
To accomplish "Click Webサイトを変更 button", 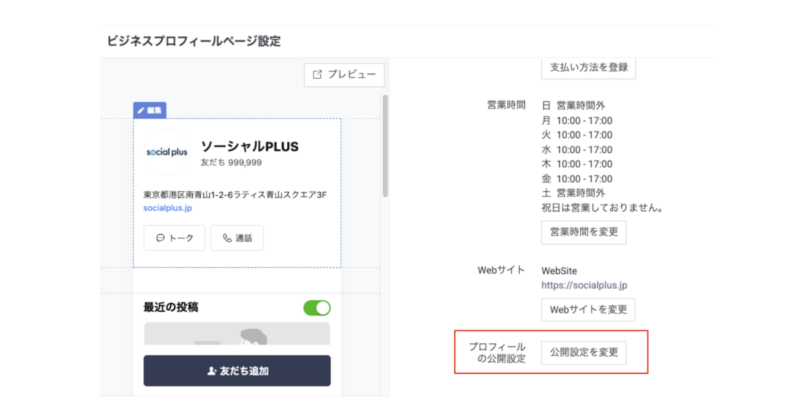I will coord(588,310).
